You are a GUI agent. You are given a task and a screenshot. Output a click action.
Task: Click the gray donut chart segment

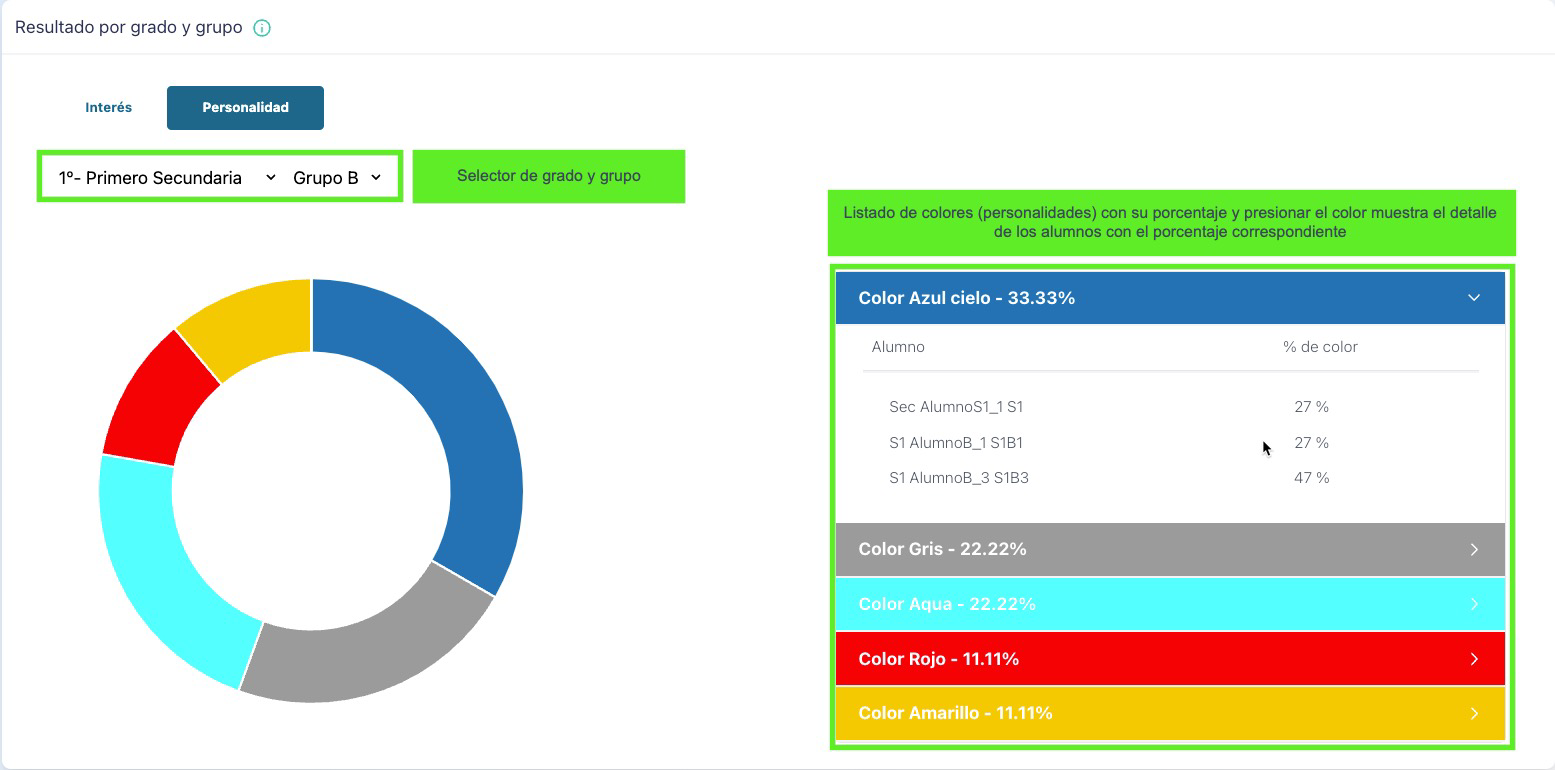[x=370, y=650]
